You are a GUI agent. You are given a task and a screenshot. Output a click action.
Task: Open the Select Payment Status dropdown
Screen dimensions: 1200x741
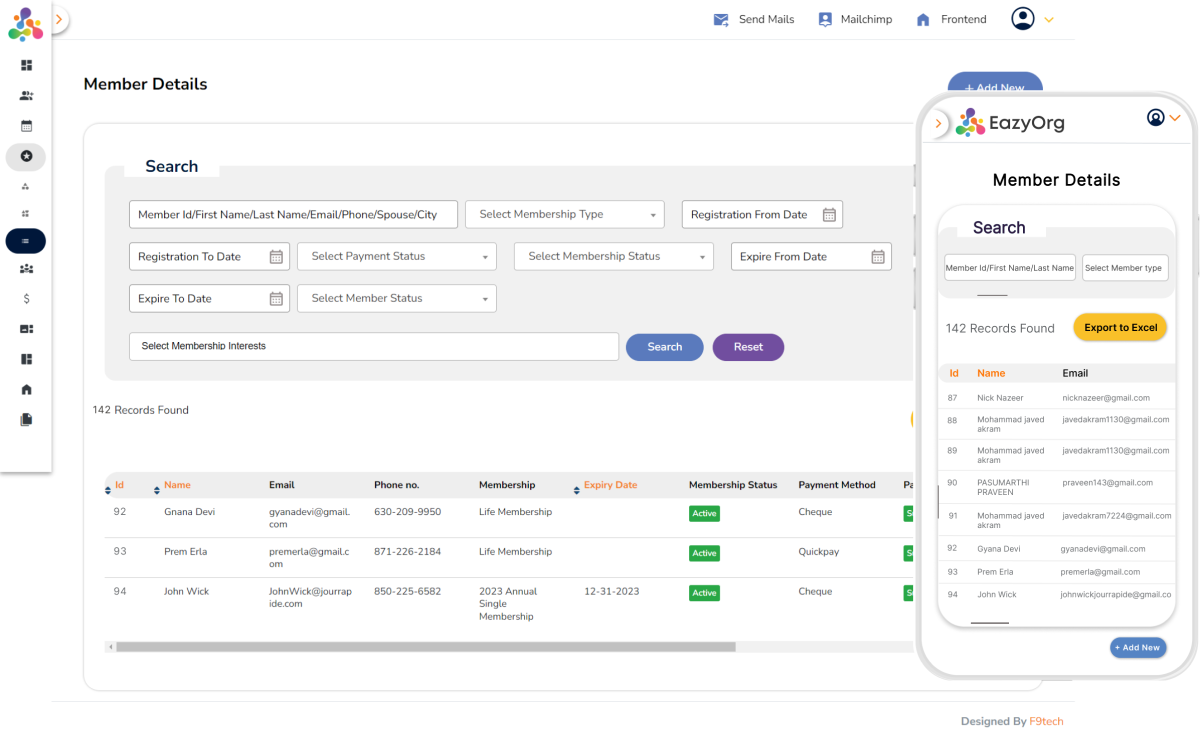pos(397,257)
